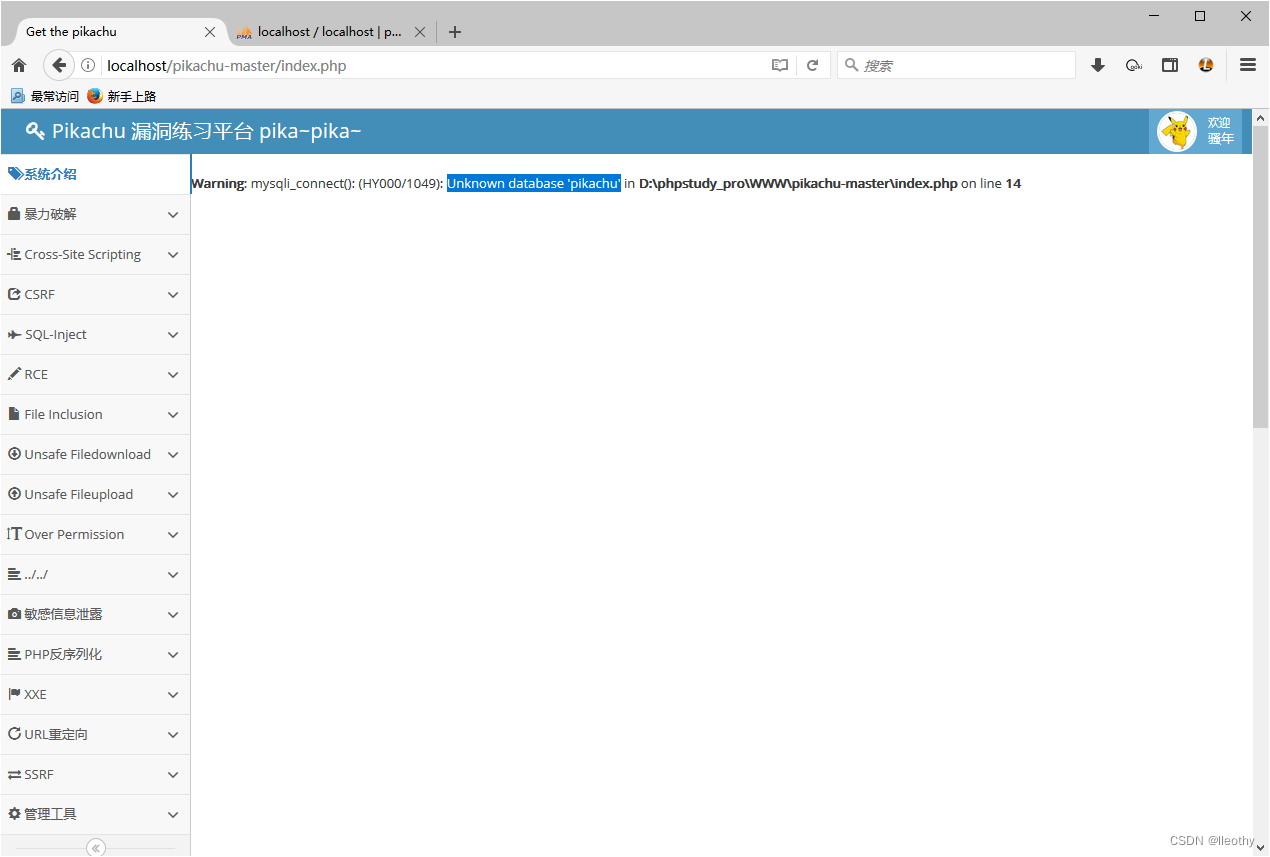
Task: Open the sidebar panel toolbar icon
Action: (1169, 66)
